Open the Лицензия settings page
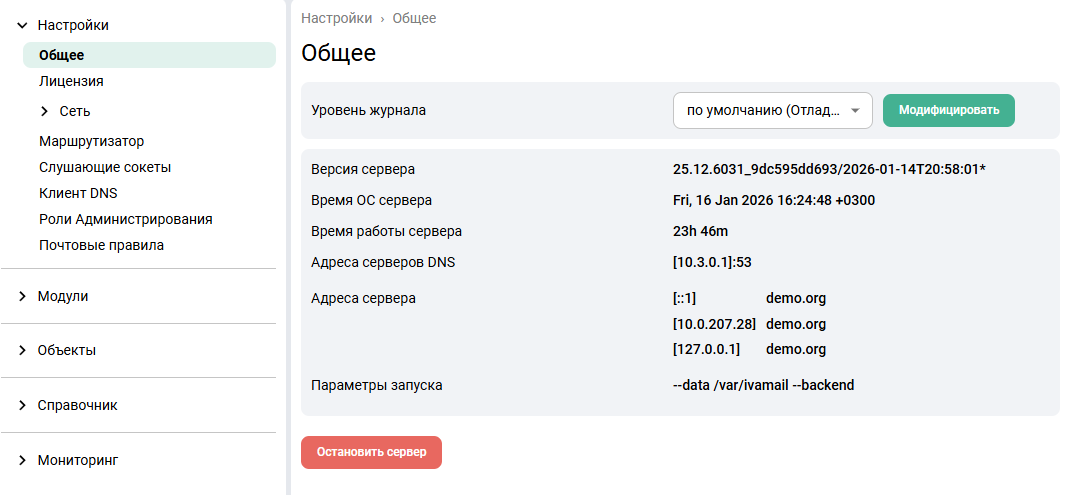Image resolution: width=1067 pixels, height=495 pixels. (x=71, y=81)
